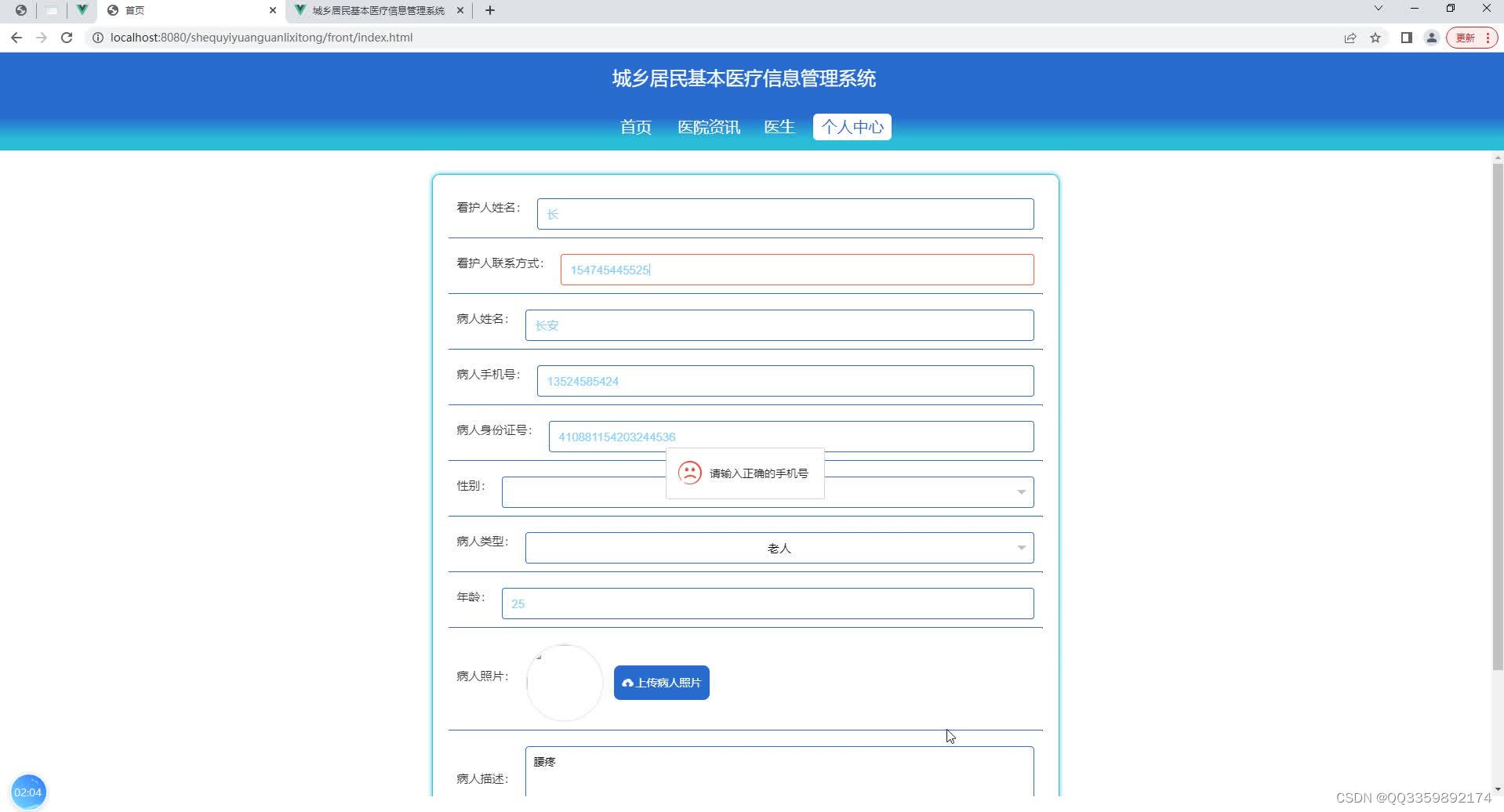
Task: Open the browser side panel icon
Action: [x=1407, y=38]
